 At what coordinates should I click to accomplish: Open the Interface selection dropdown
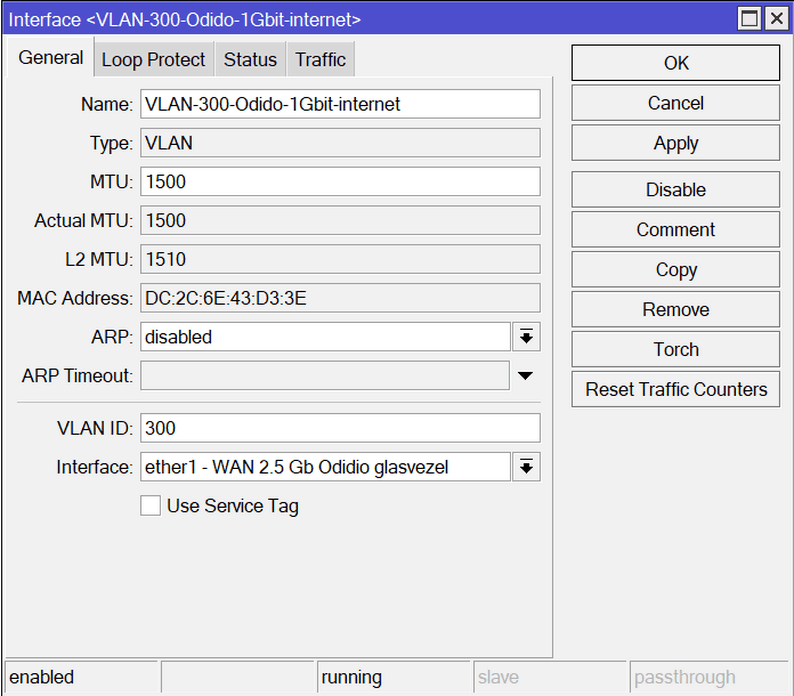pos(526,467)
